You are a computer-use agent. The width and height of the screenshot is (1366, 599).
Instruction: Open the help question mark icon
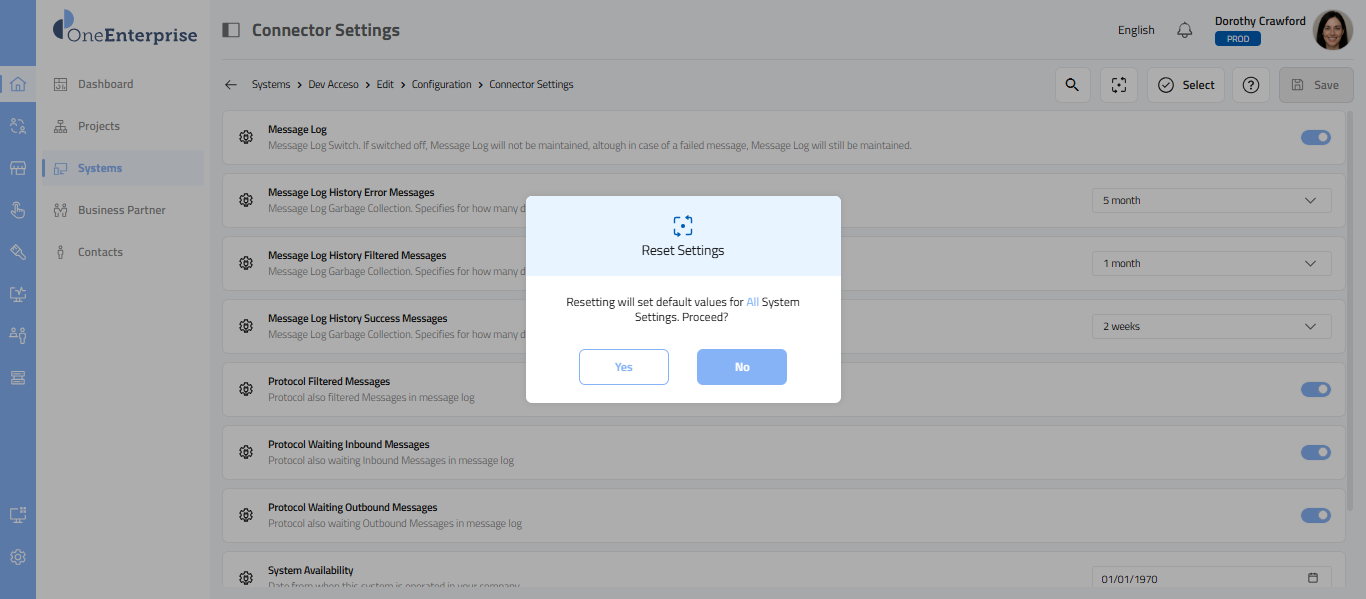pyautogui.click(x=1250, y=85)
